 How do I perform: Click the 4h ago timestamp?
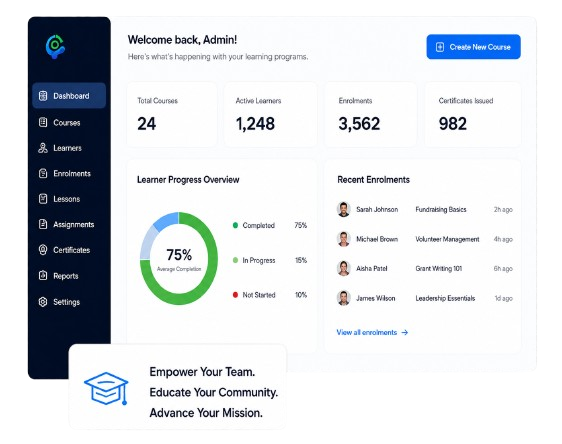pyautogui.click(x=503, y=239)
